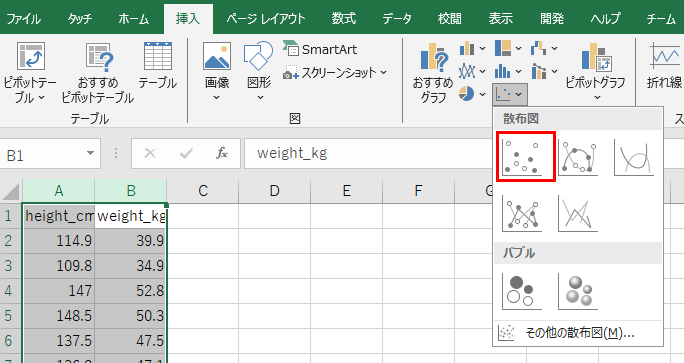Select scatter with straight lines only
Image resolution: width=684 pixels, height=363 pixels.
578,213
